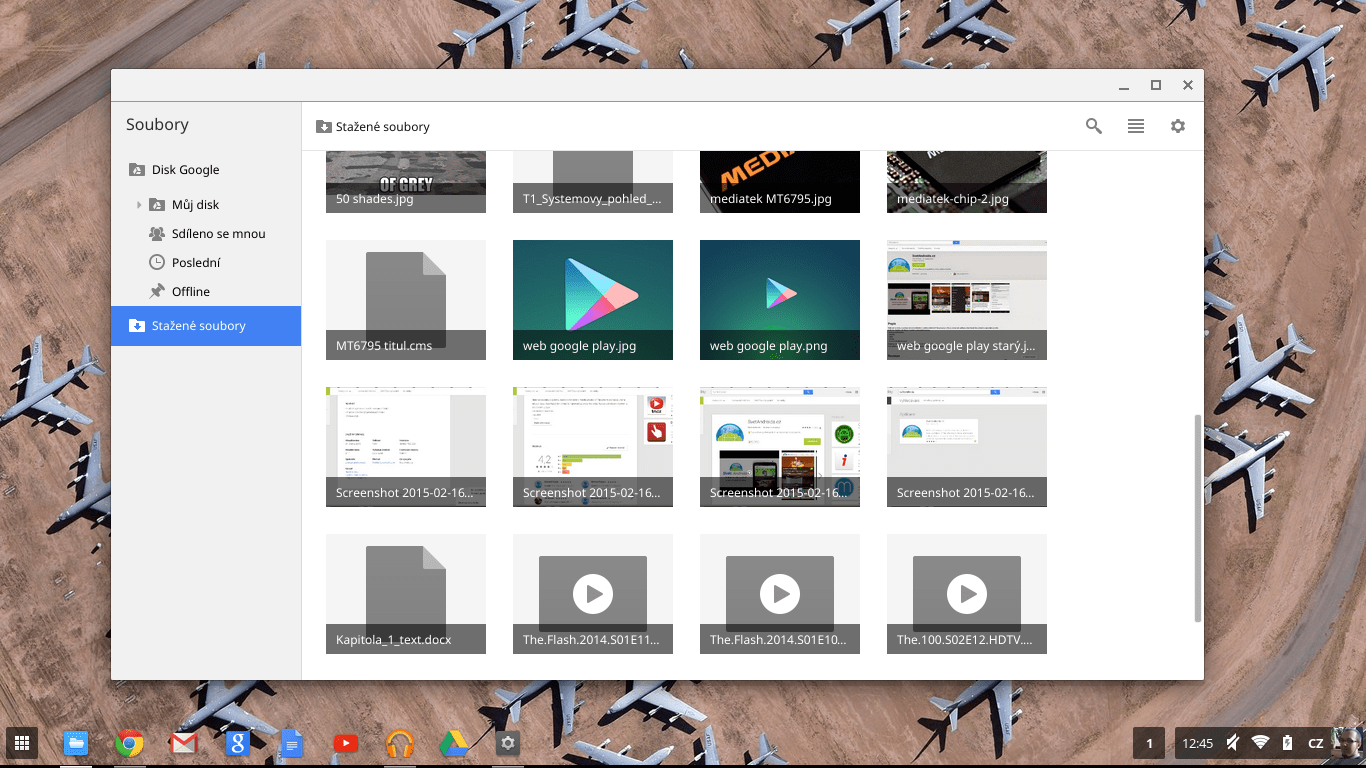Open Gmail from the shelf
This screenshot has width=1366, height=768.
[184, 743]
